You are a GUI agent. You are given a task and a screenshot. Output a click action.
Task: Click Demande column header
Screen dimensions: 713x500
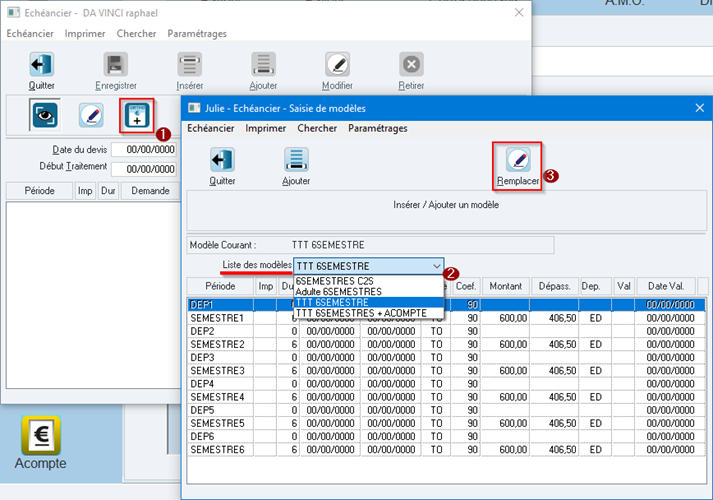click(151, 191)
